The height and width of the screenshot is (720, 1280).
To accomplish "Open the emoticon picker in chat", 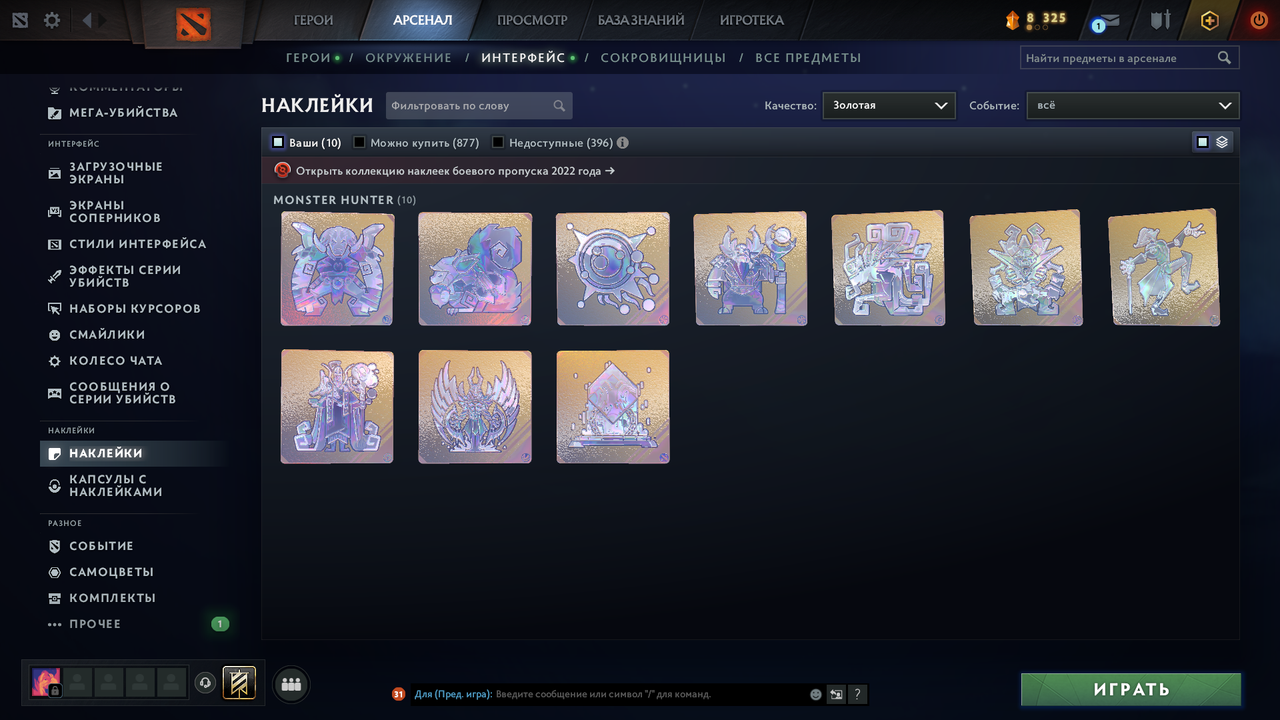I will 816,694.
